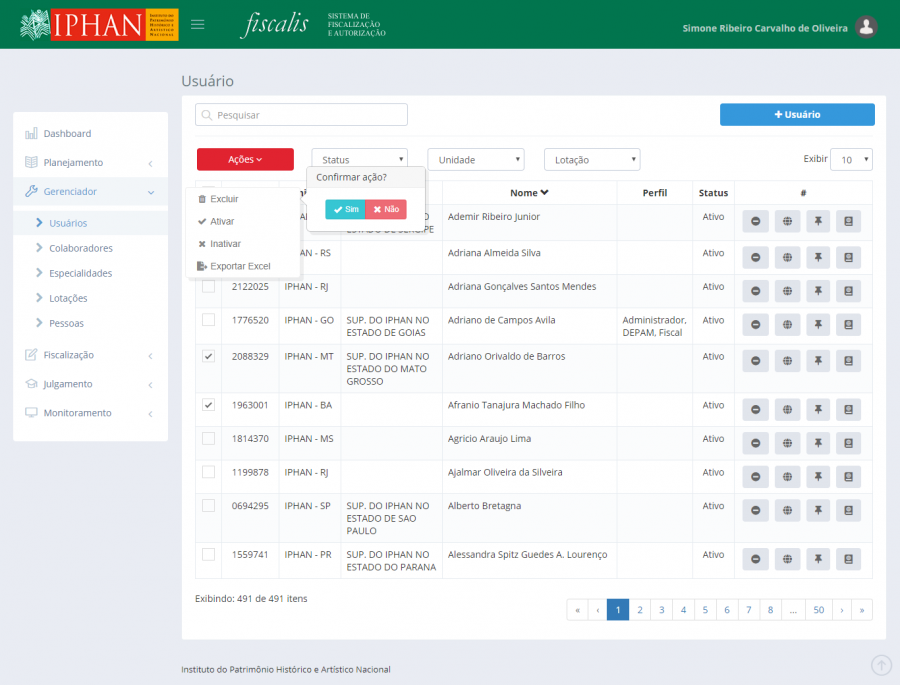Screen dimensions: 900x685
Task: Uncheck the checkbox for Afranio Tanajura Machado Filho
Action: coord(208,405)
